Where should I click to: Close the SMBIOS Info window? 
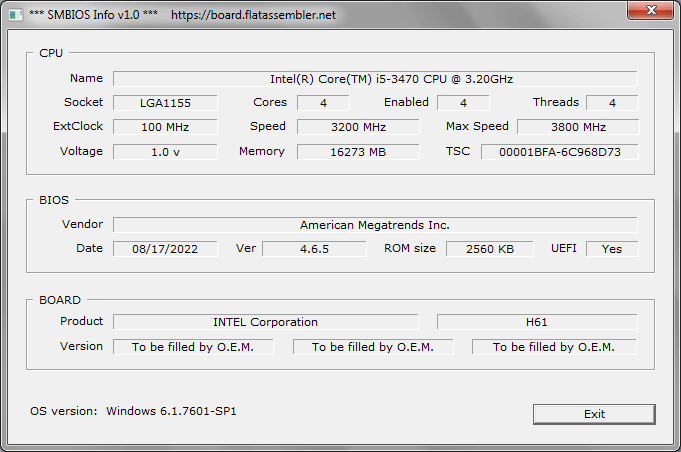(650, 10)
